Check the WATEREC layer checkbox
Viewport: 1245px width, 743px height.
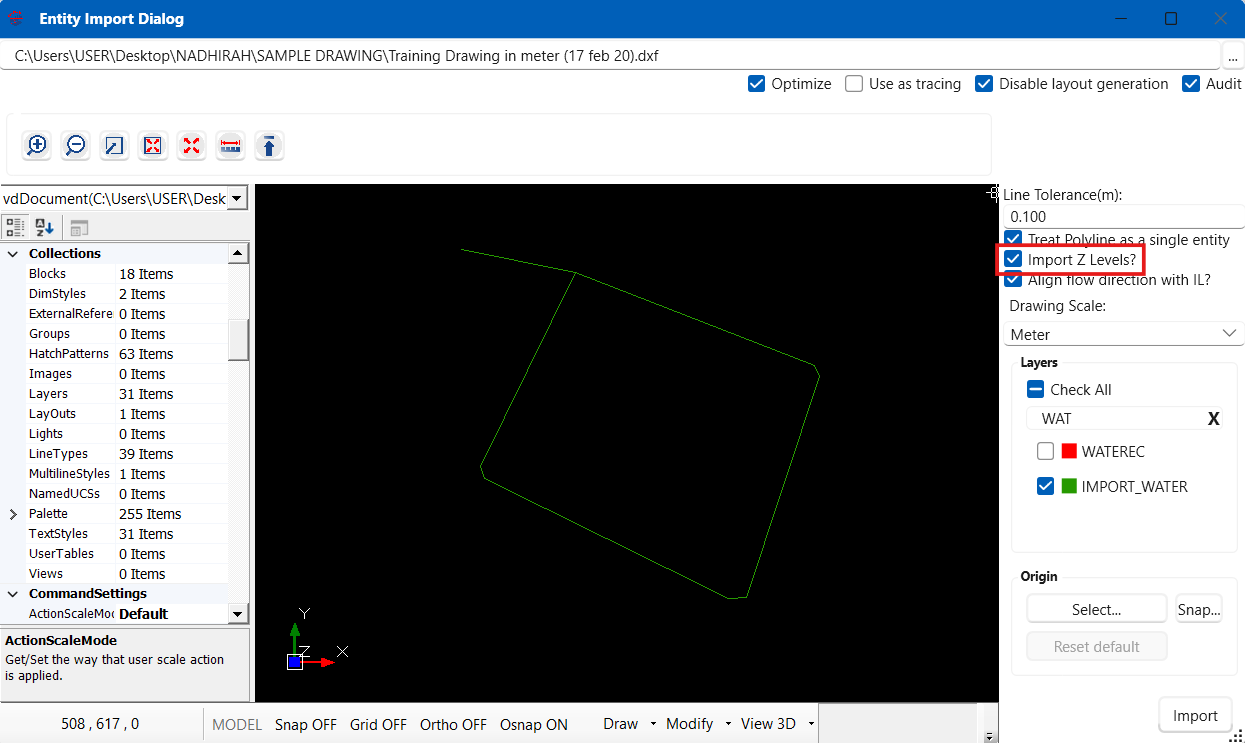pos(1046,452)
